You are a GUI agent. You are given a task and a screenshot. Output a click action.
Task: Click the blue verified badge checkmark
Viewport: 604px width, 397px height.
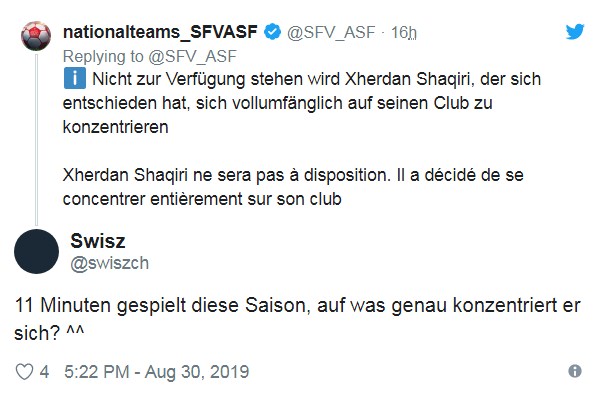pyautogui.click(x=272, y=32)
